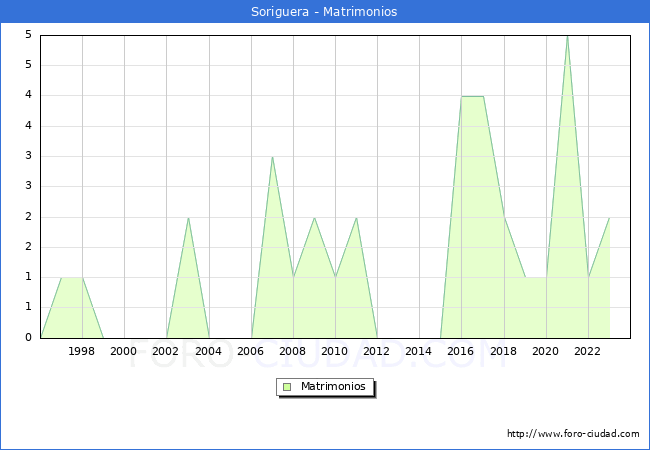Click the 2022 x-axis label
This screenshot has width=650, height=450.
pyautogui.click(x=587, y=351)
